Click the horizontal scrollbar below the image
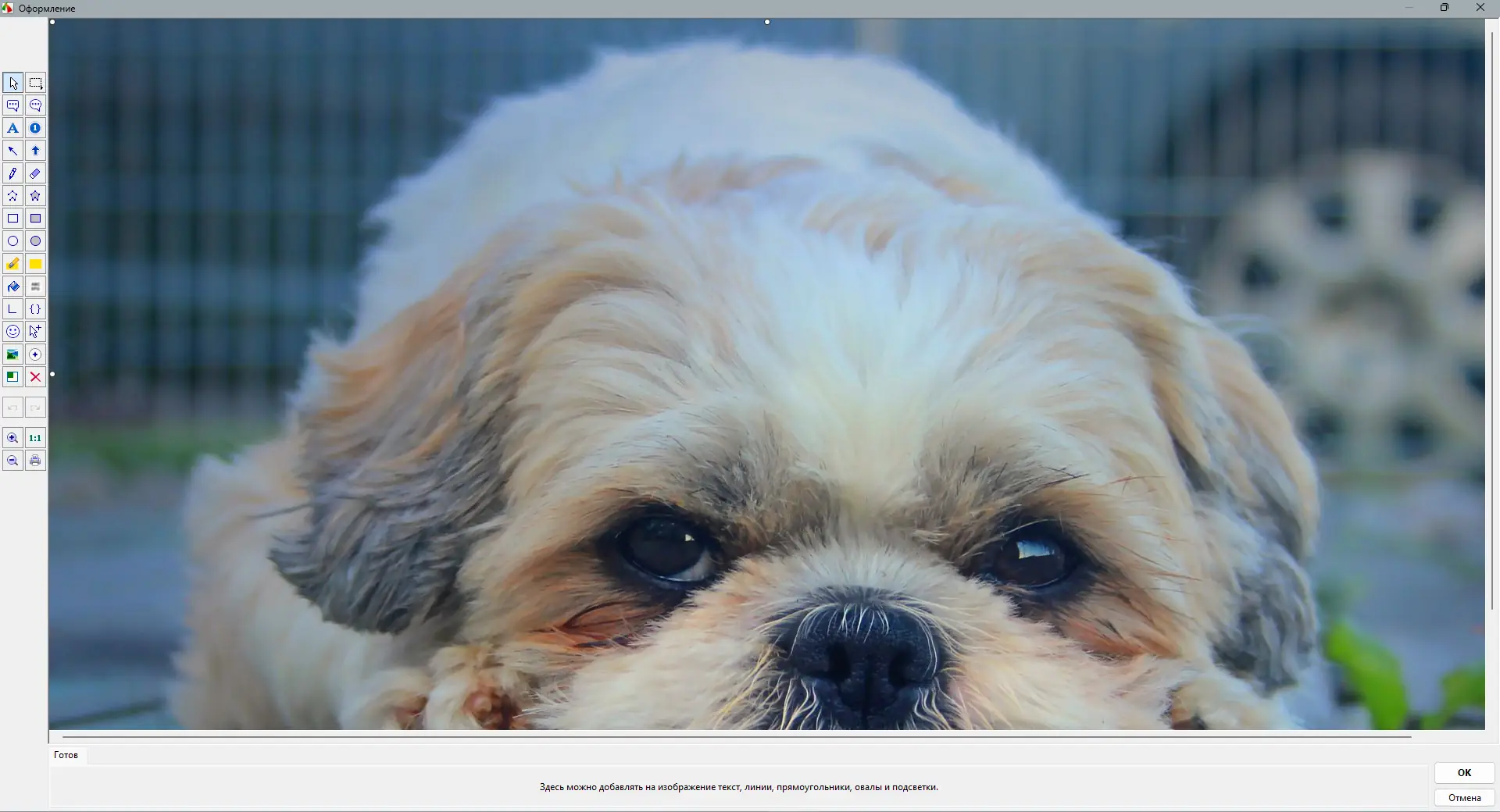 [x=737, y=736]
